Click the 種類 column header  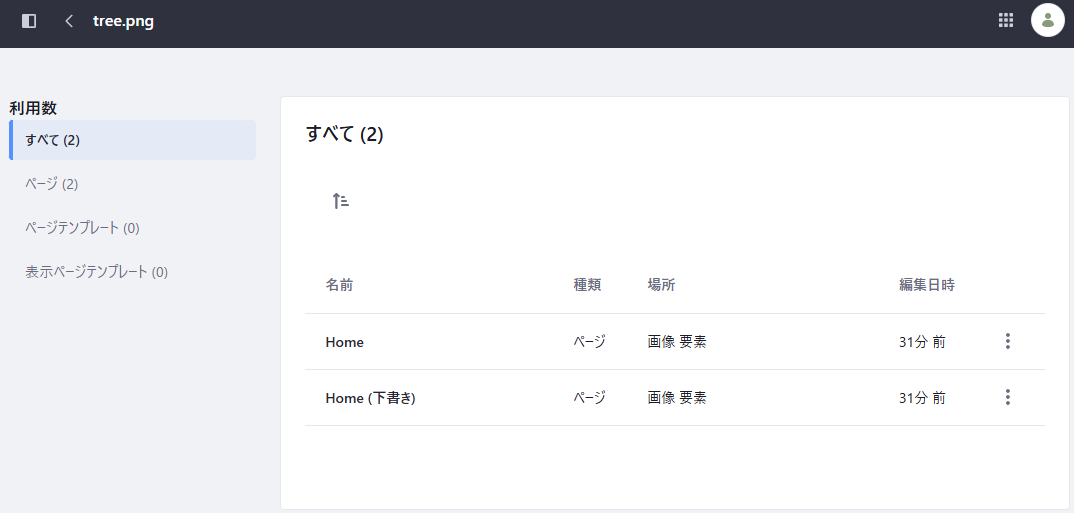click(587, 285)
